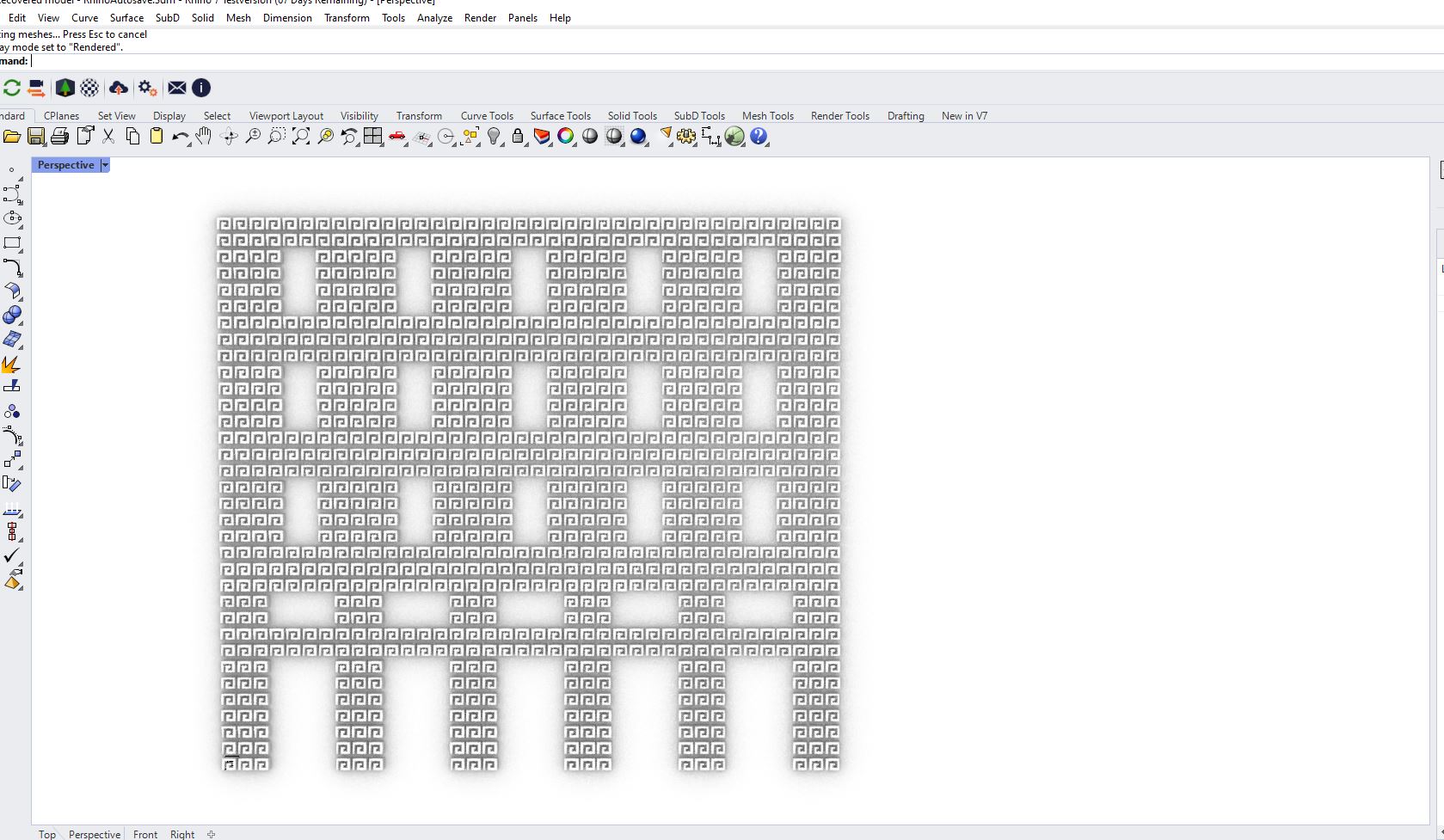Screen dimensions: 1444x840
Task: Switch to the Right viewport tab
Action: [x=182, y=834]
